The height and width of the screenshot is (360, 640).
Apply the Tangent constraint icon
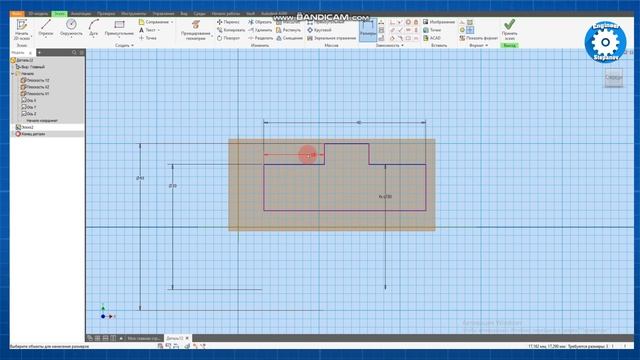pyautogui.click(x=392, y=38)
